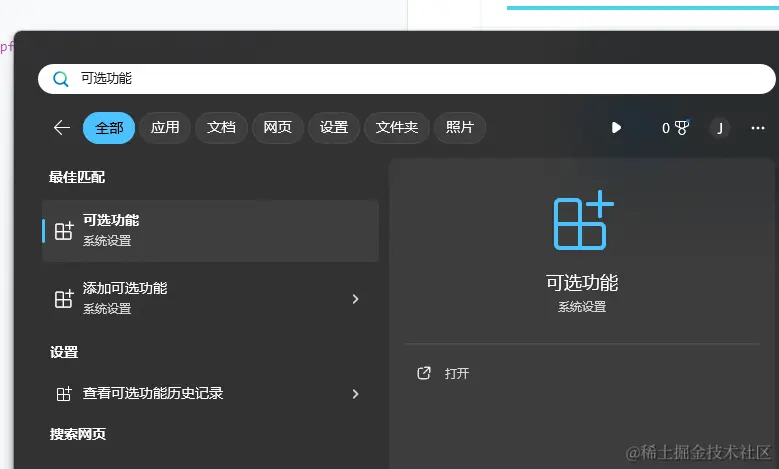This screenshot has height=469, width=779.
Task: Switch to the 文件夹 filter tab
Action: coord(396,128)
